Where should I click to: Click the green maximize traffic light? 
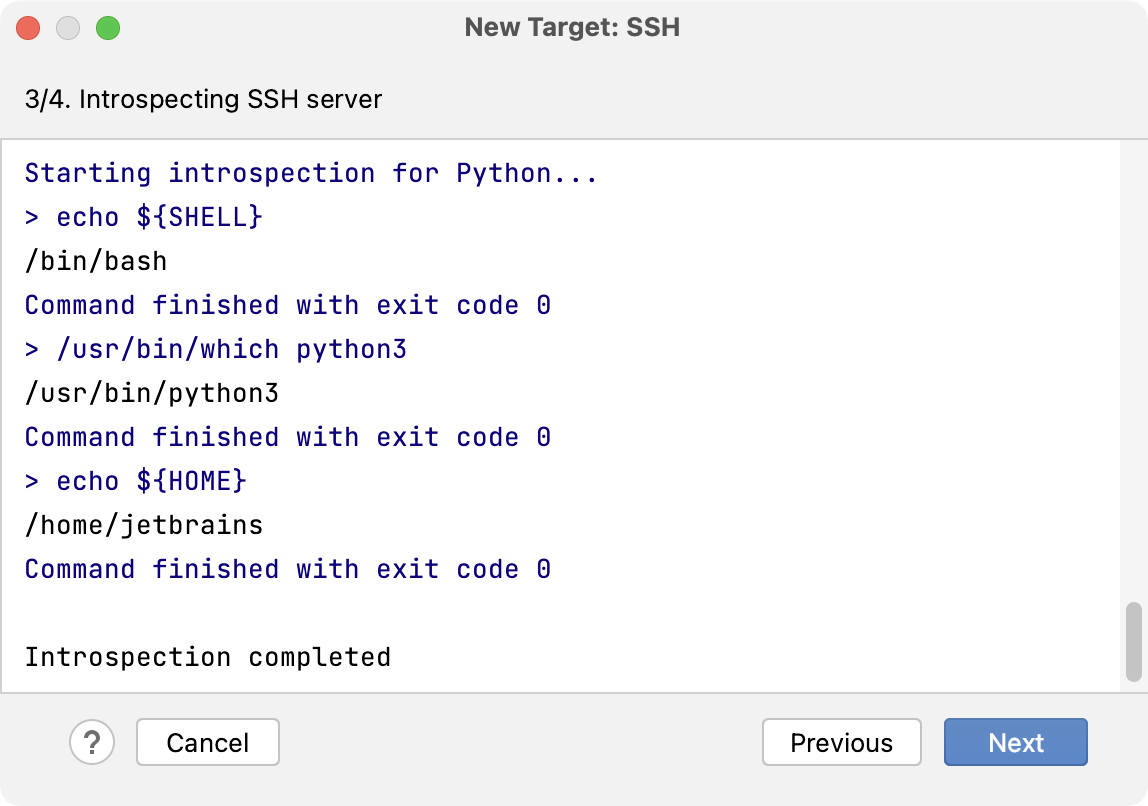tap(108, 28)
